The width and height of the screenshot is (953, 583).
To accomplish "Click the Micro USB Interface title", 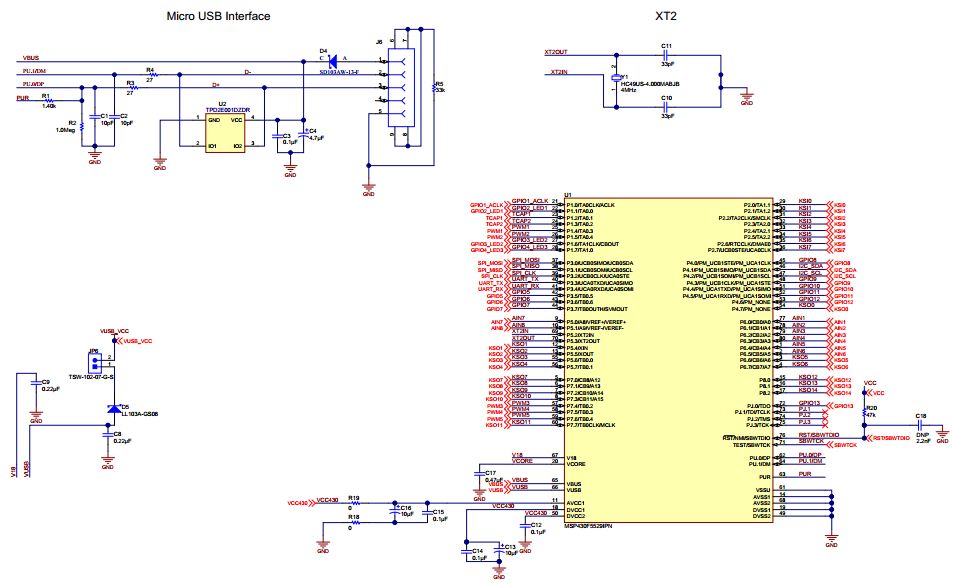I will 217,17.
